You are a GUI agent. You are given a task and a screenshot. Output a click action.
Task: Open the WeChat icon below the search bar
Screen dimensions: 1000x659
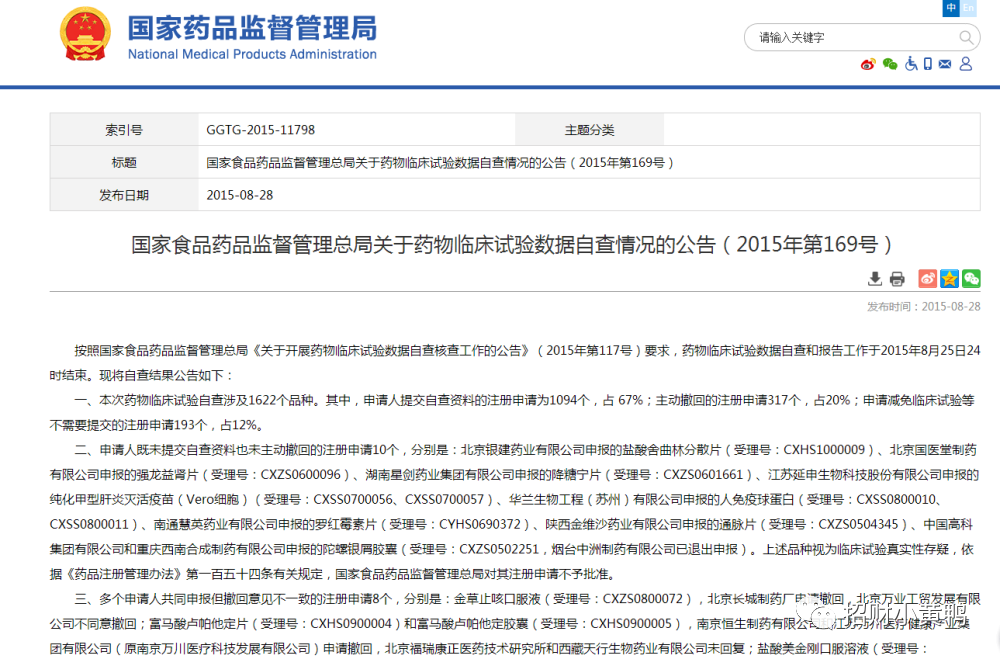(x=889, y=64)
